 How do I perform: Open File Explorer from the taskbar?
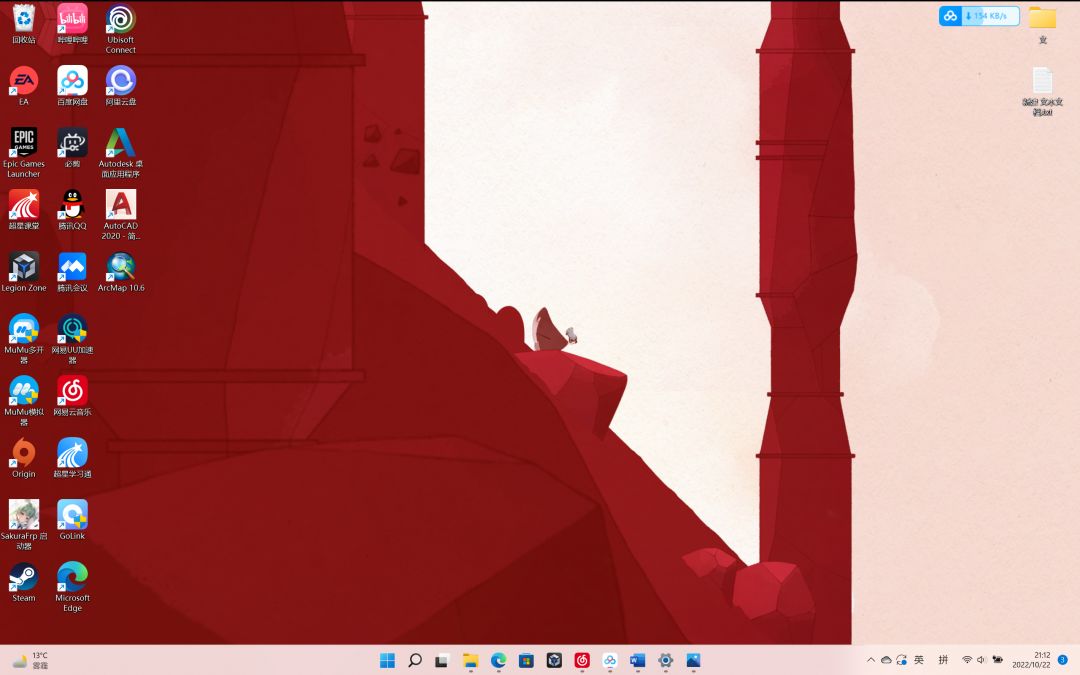[470, 661]
